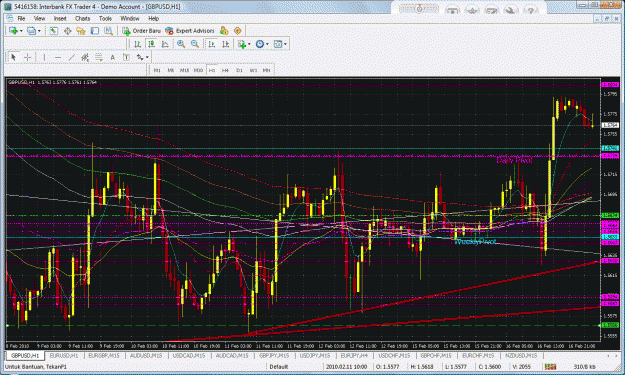Switch chart to Candlesticks style
625x375 pixels.
pyautogui.click(x=151, y=44)
